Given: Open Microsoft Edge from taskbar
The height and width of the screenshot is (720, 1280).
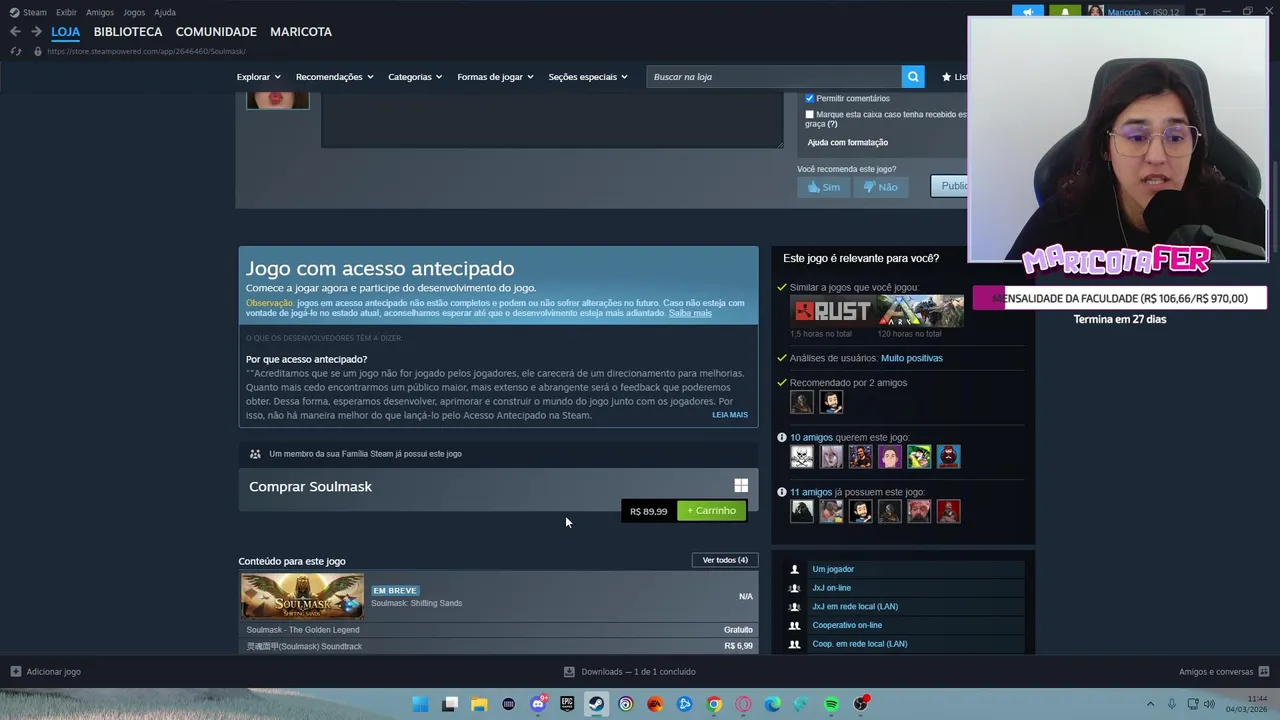Looking at the screenshot, I should click(772, 704).
